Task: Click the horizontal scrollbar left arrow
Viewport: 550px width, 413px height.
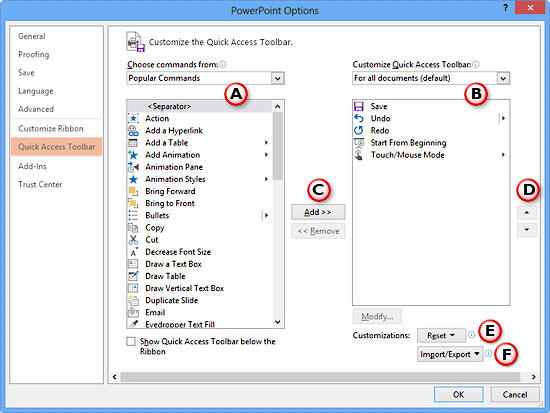Action: coord(115,377)
